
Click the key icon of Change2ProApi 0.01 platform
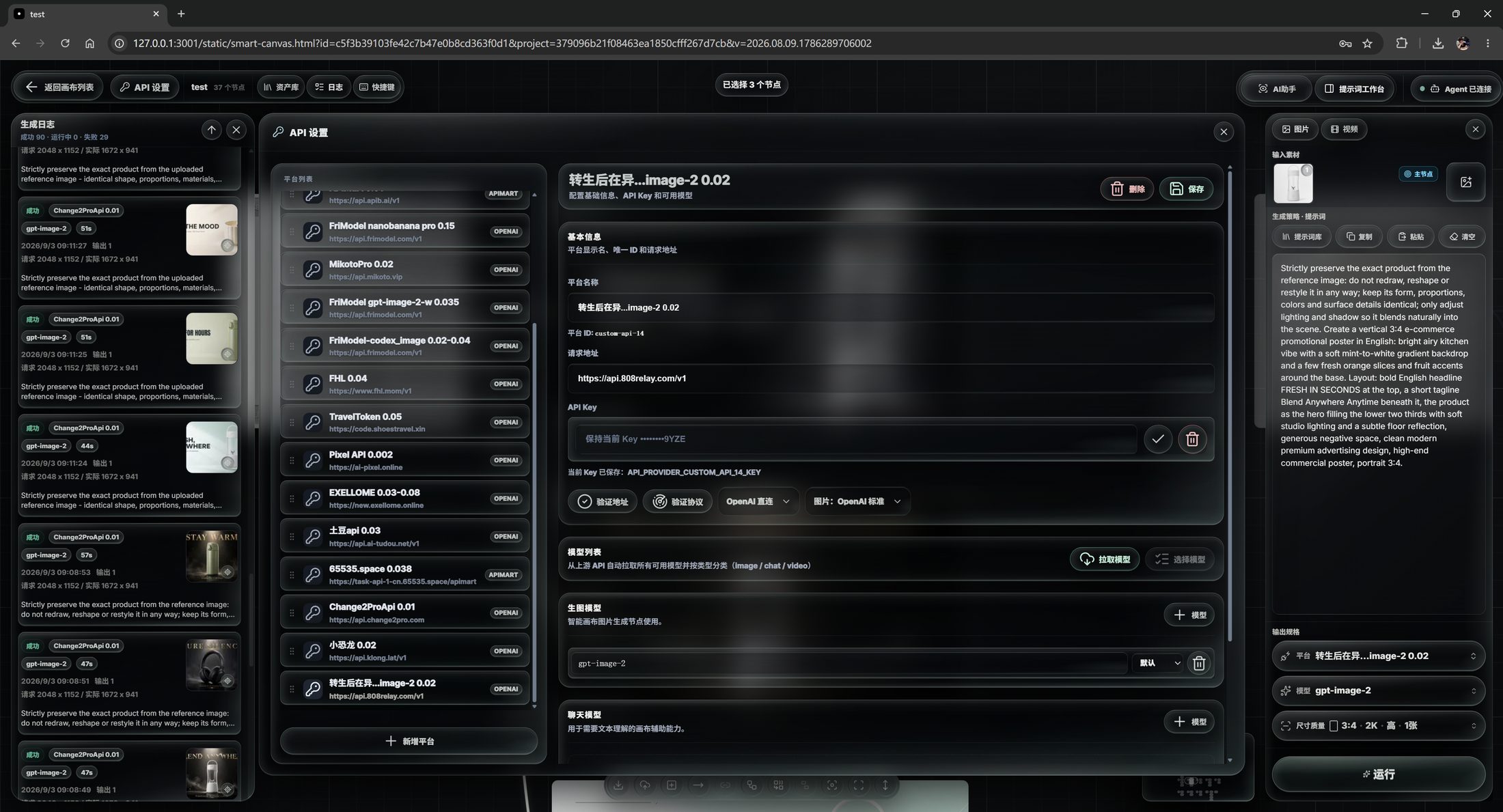pos(313,613)
